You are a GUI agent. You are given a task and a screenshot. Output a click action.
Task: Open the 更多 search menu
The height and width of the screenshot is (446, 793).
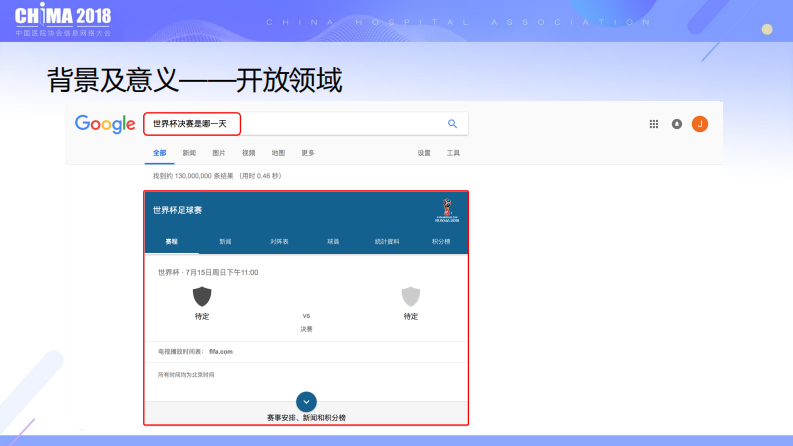pyautogui.click(x=308, y=153)
